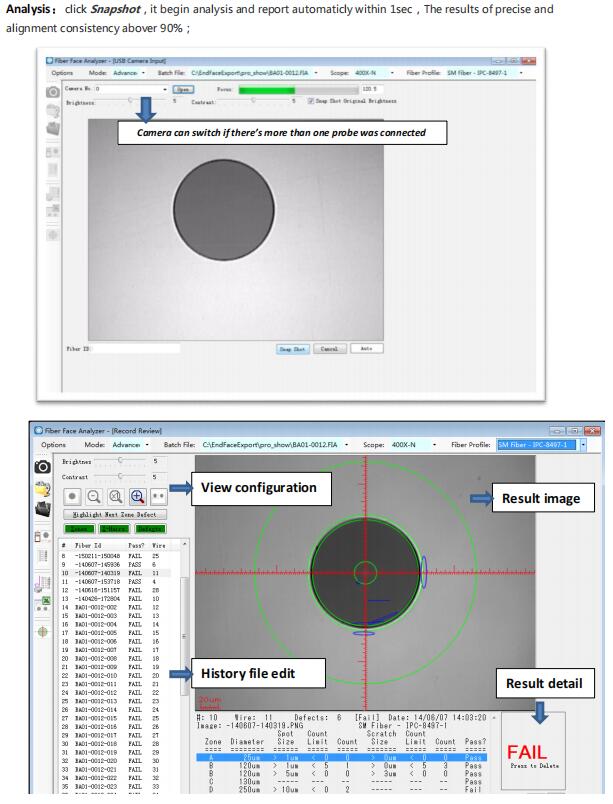Open the Camera No. dropdown
Viewport: 613px width, 804px height.
[165, 89]
